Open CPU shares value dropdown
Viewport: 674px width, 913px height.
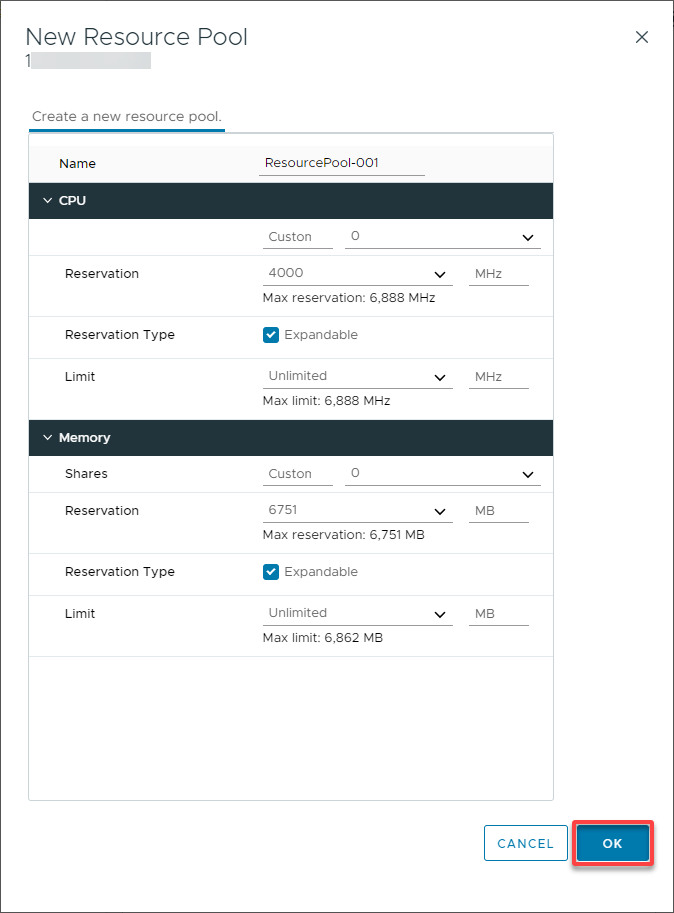[x=442, y=237]
